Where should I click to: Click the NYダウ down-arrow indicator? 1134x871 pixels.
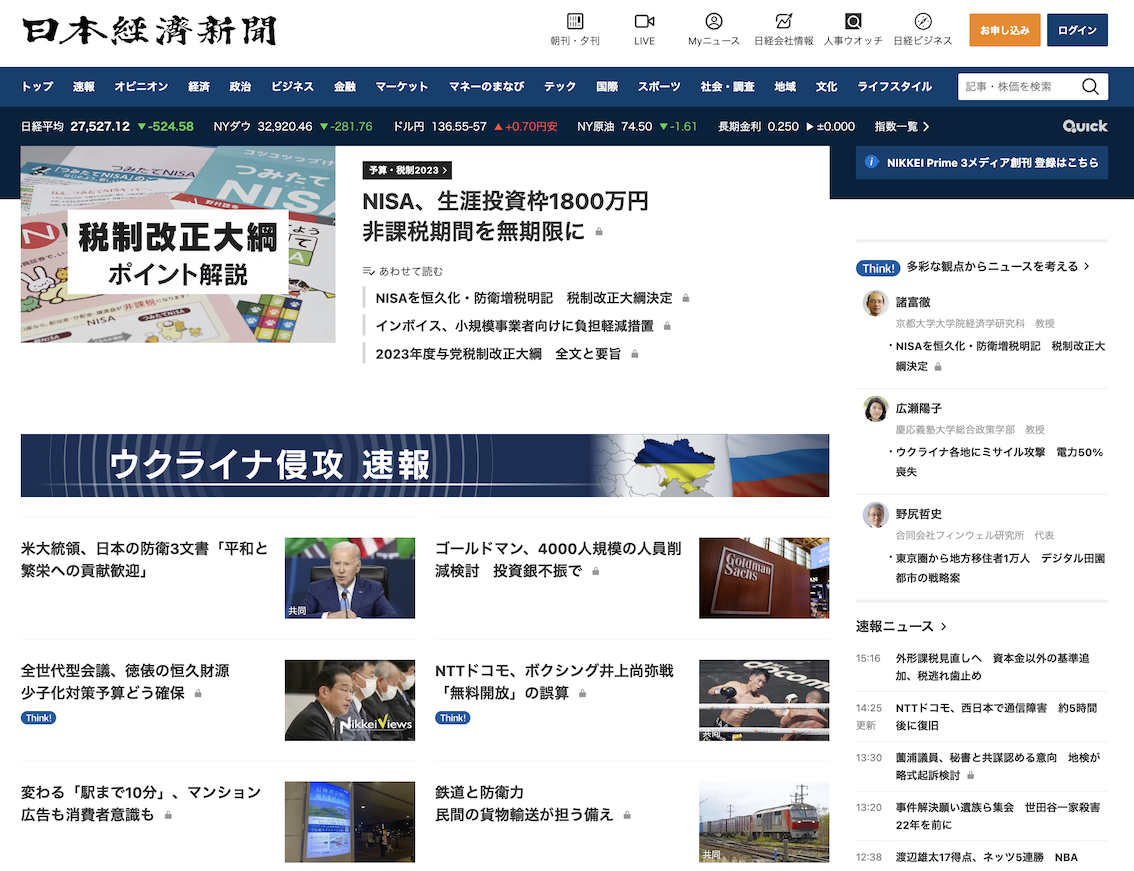pyautogui.click(x=324, y=127)
